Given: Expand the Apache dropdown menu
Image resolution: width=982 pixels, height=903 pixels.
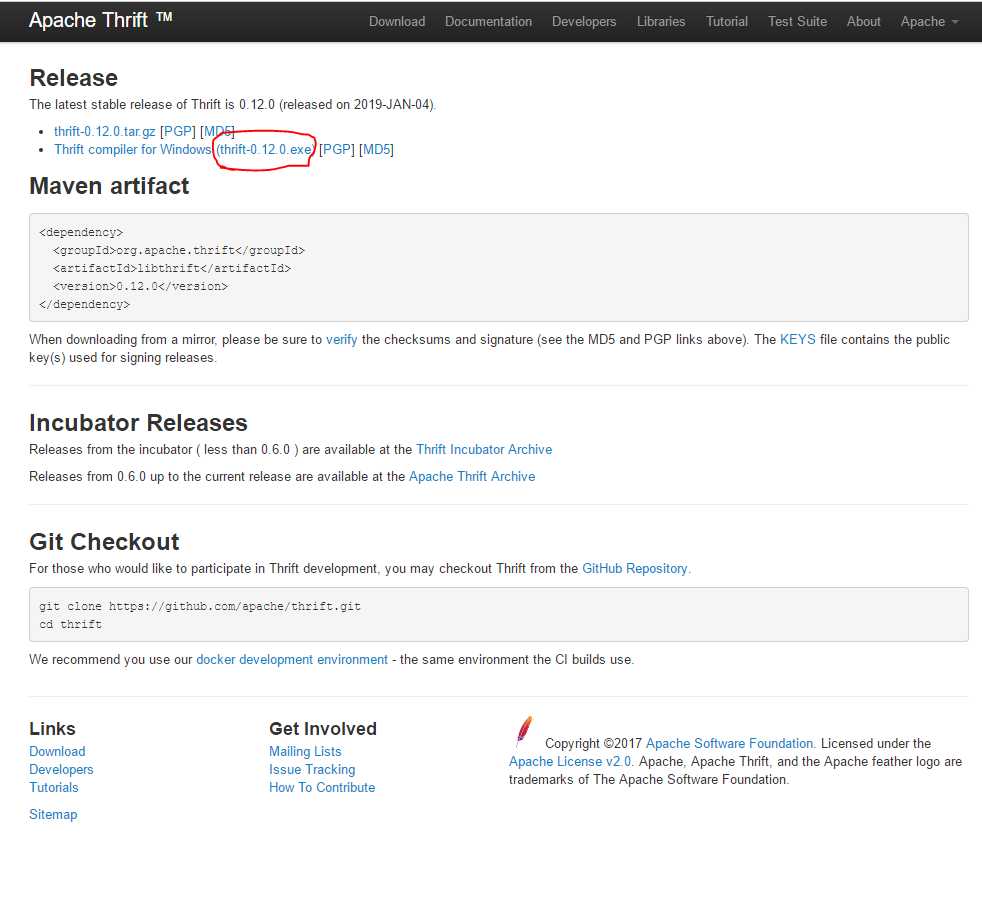Looking at the screenshot, I should click(x=929, y=22).
